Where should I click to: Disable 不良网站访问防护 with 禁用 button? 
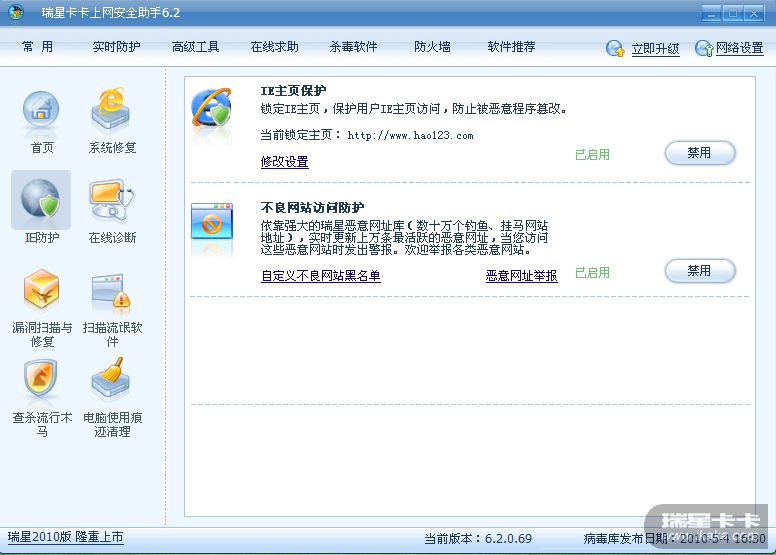700,271
